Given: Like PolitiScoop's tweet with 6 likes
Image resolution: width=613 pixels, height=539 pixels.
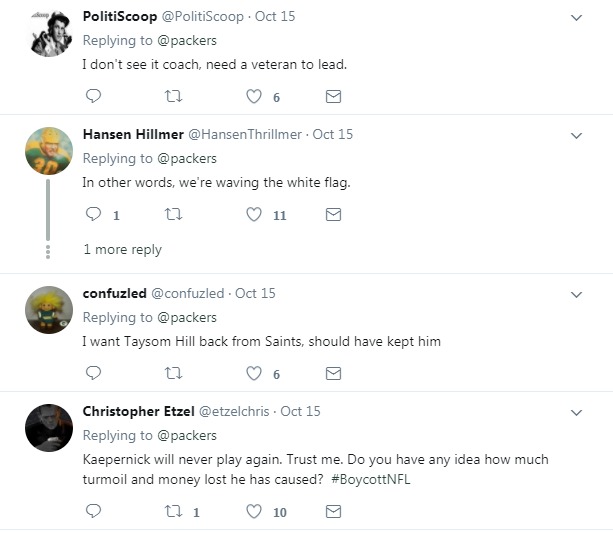Looking at the screenshot, I should (254, 96).
